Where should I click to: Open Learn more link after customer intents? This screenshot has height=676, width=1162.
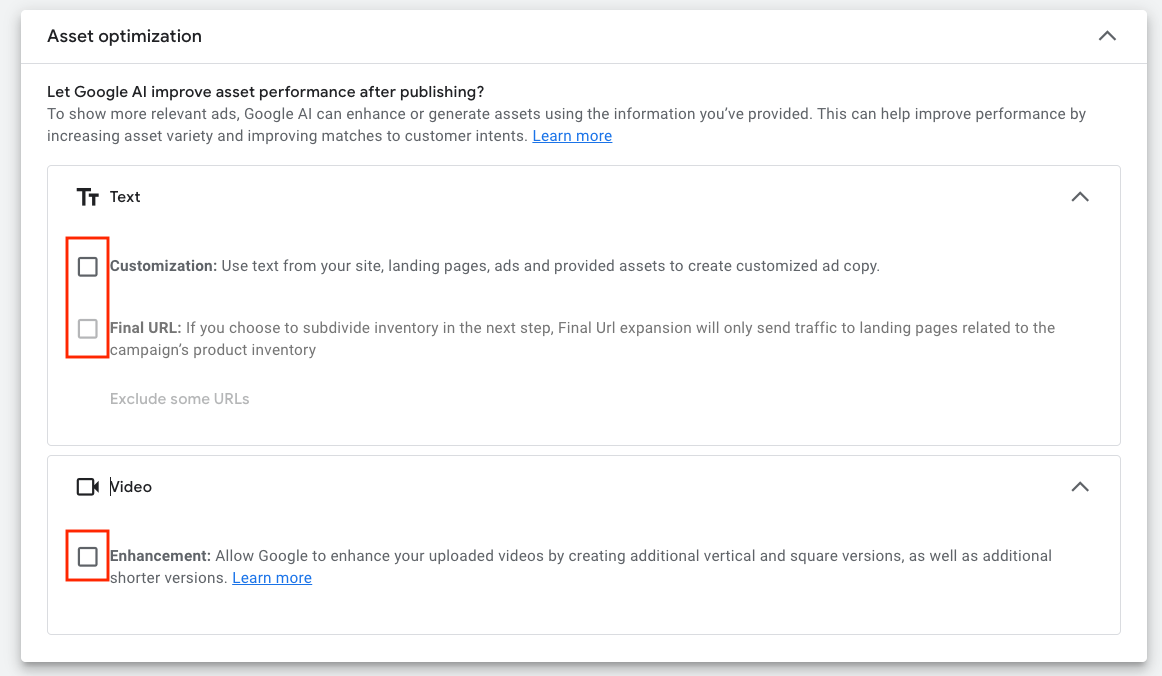point(572,136)
